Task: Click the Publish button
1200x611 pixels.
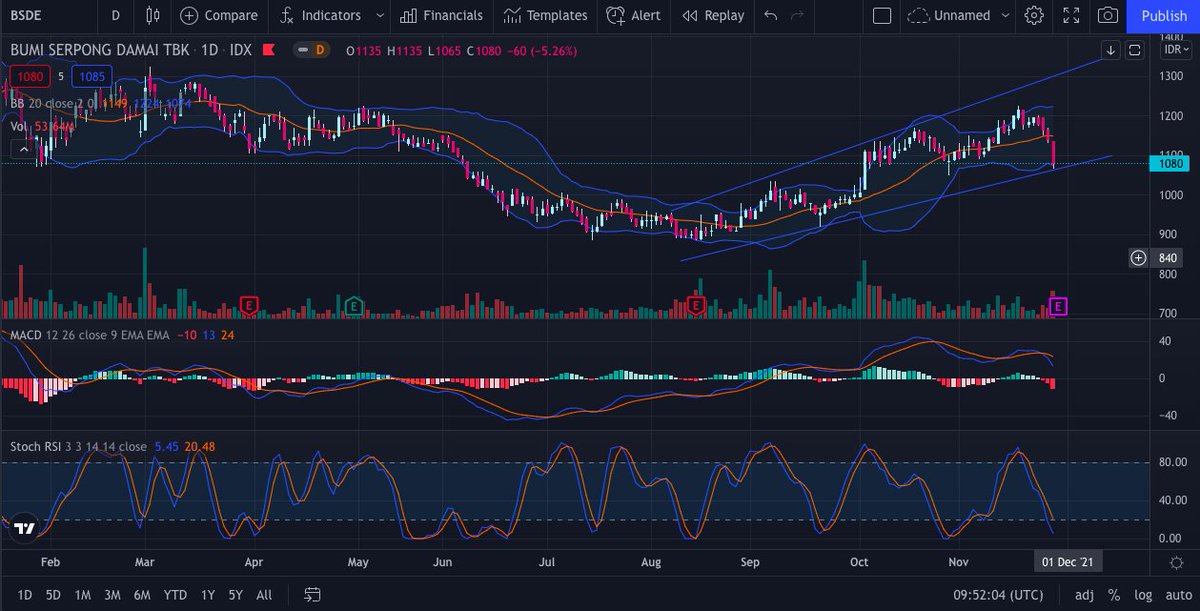Action: pyautogui.click(x=1164, y=15)
